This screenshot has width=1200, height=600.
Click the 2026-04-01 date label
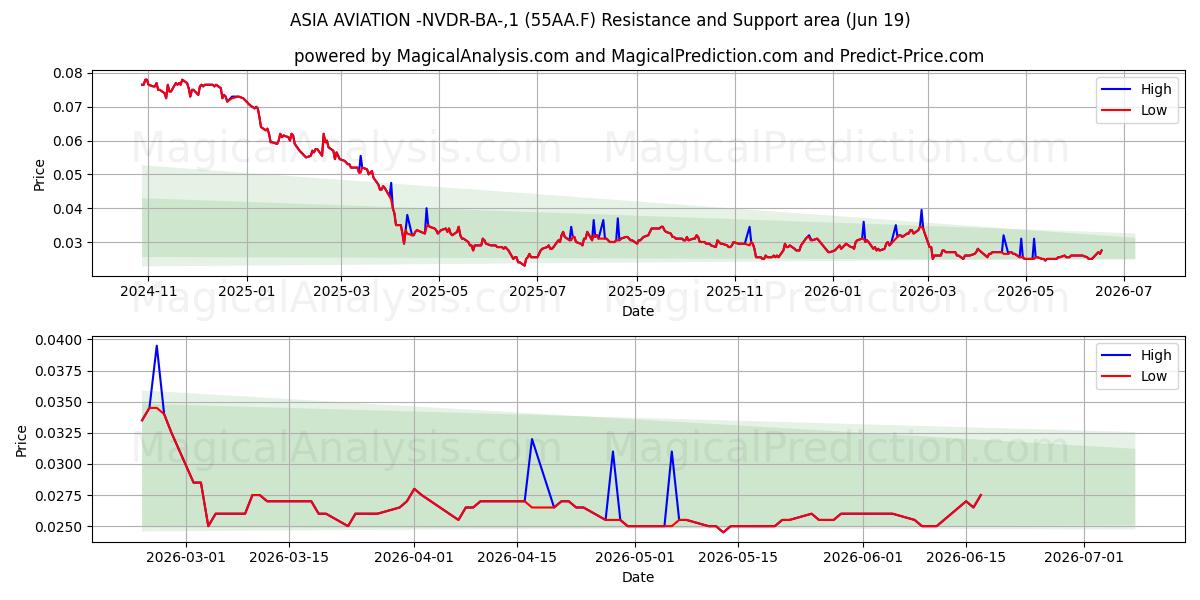(414, 558)
